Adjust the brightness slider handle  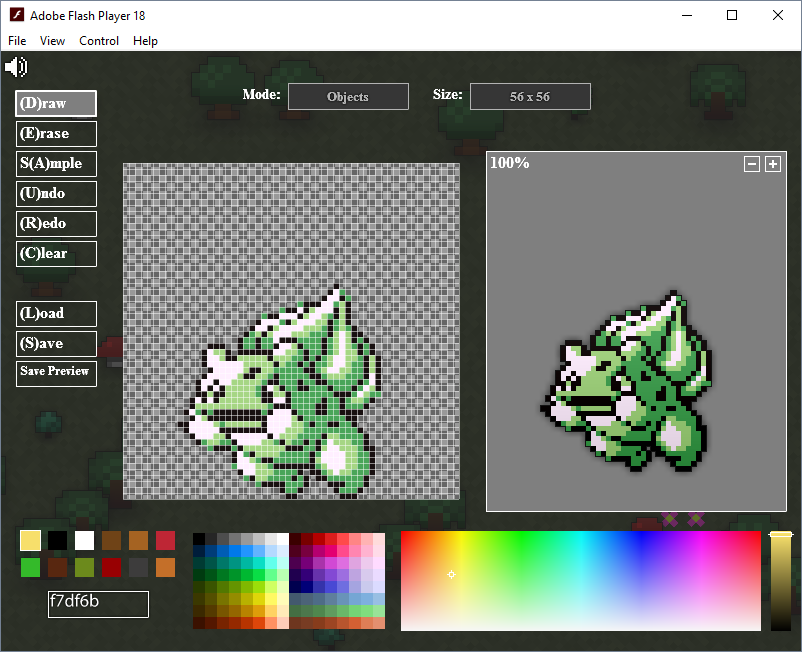point(781,534)
